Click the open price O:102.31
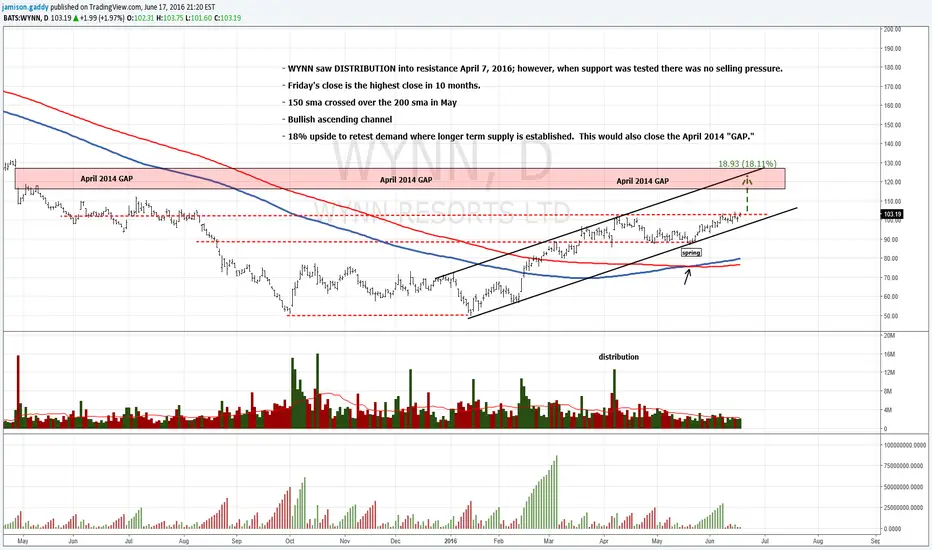Screen dimensions: 932x550 pyautogui.click(x=141, y=18)
